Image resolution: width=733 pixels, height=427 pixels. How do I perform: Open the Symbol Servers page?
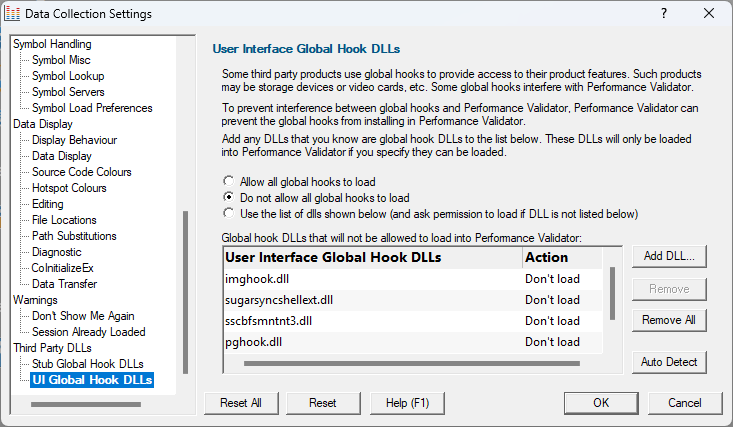click(x=68, y=92)
